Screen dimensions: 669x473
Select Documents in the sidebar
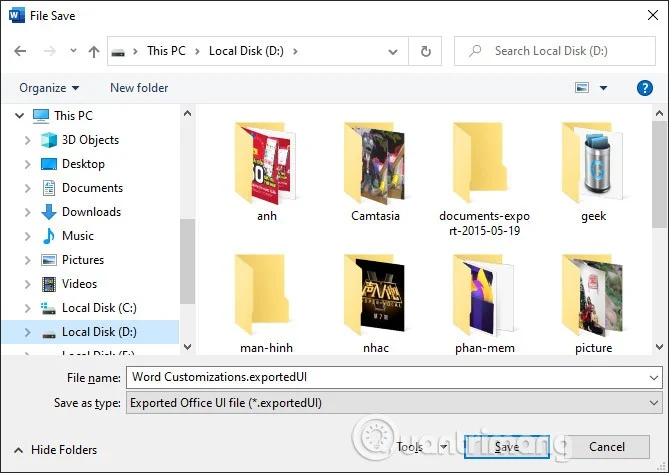(92, 188)
